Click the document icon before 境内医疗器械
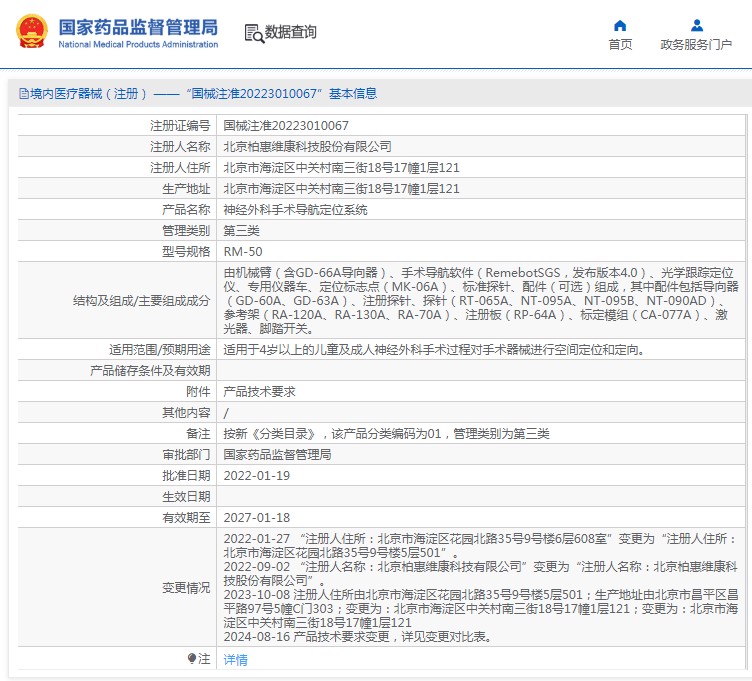Viewport: 752px width, 681px height. click(24, 94)
